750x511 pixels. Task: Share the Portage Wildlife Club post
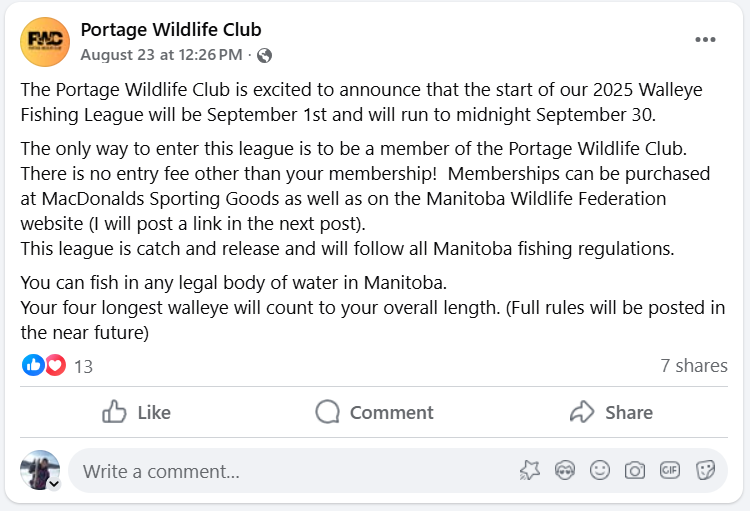click(611, 412)
